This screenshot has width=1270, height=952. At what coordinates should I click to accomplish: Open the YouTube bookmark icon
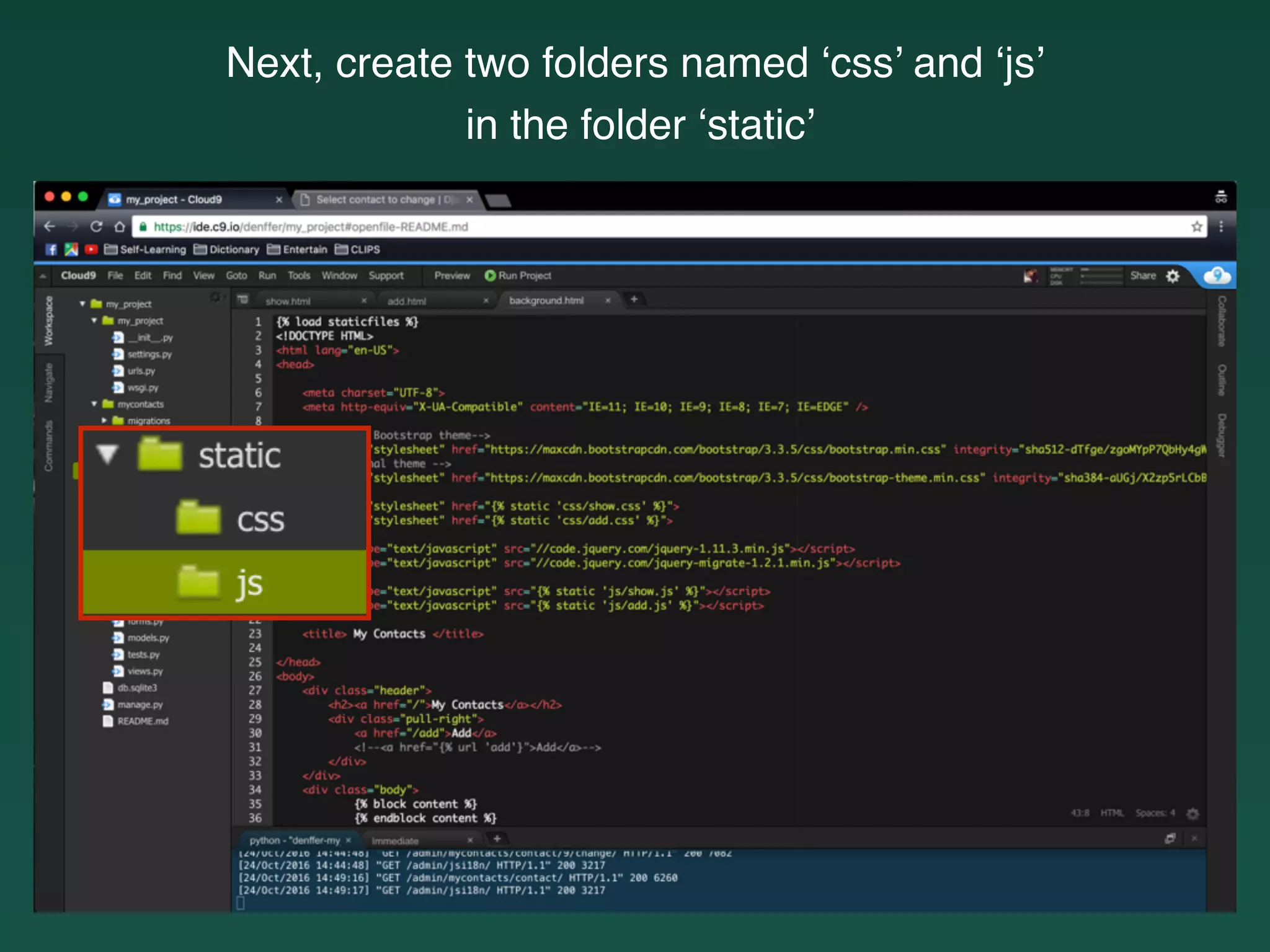91,250
